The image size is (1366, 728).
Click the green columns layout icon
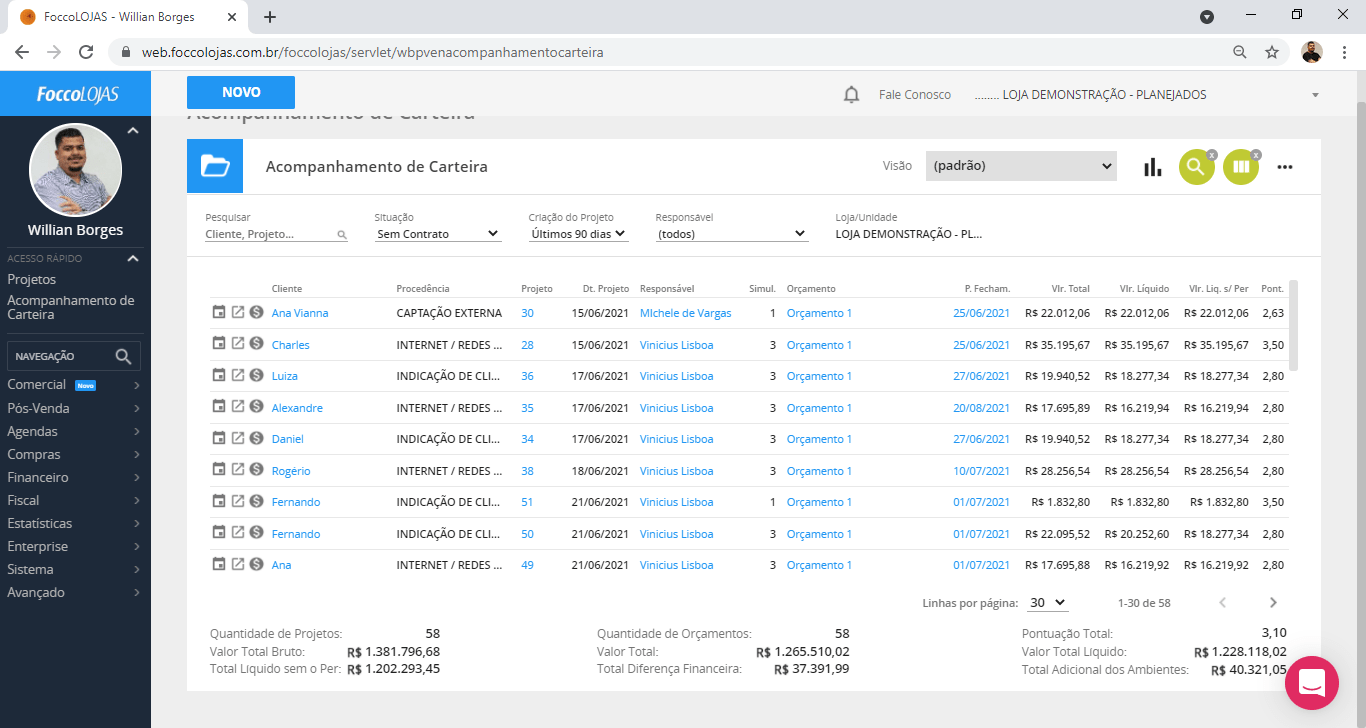tap(1241, 167)
